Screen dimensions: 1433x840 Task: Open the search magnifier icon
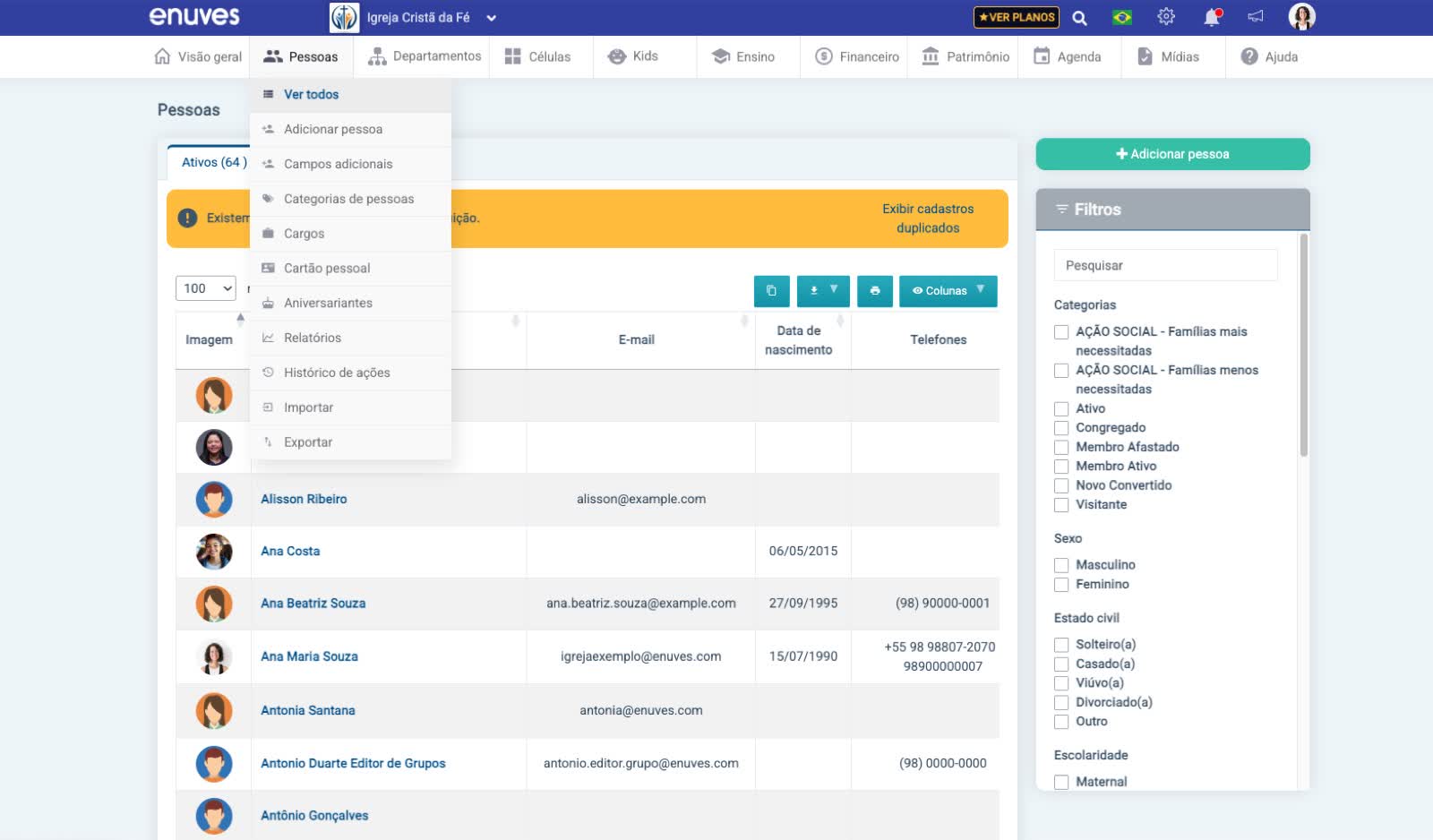[1079, 18]
